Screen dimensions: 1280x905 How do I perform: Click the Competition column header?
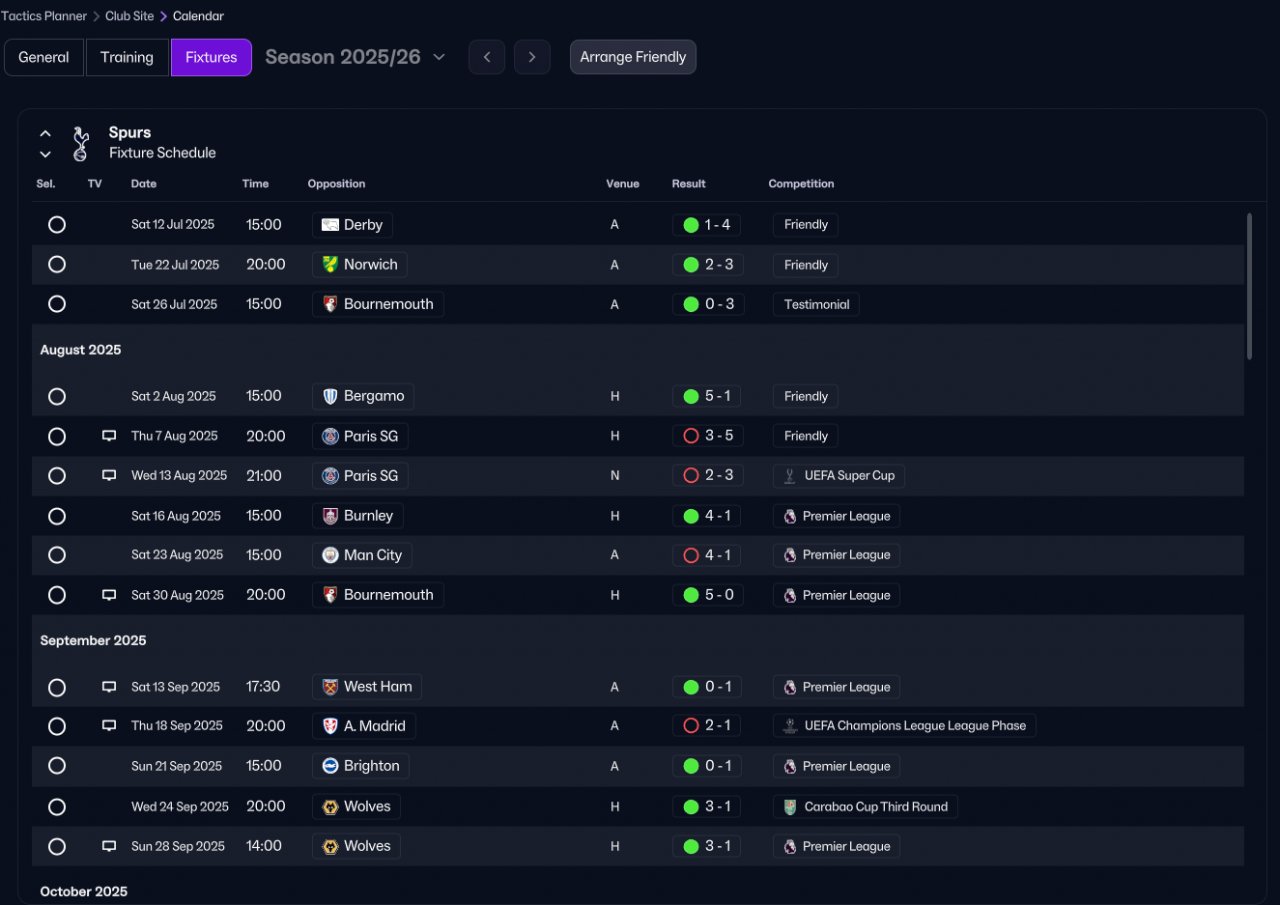(801, 184)
